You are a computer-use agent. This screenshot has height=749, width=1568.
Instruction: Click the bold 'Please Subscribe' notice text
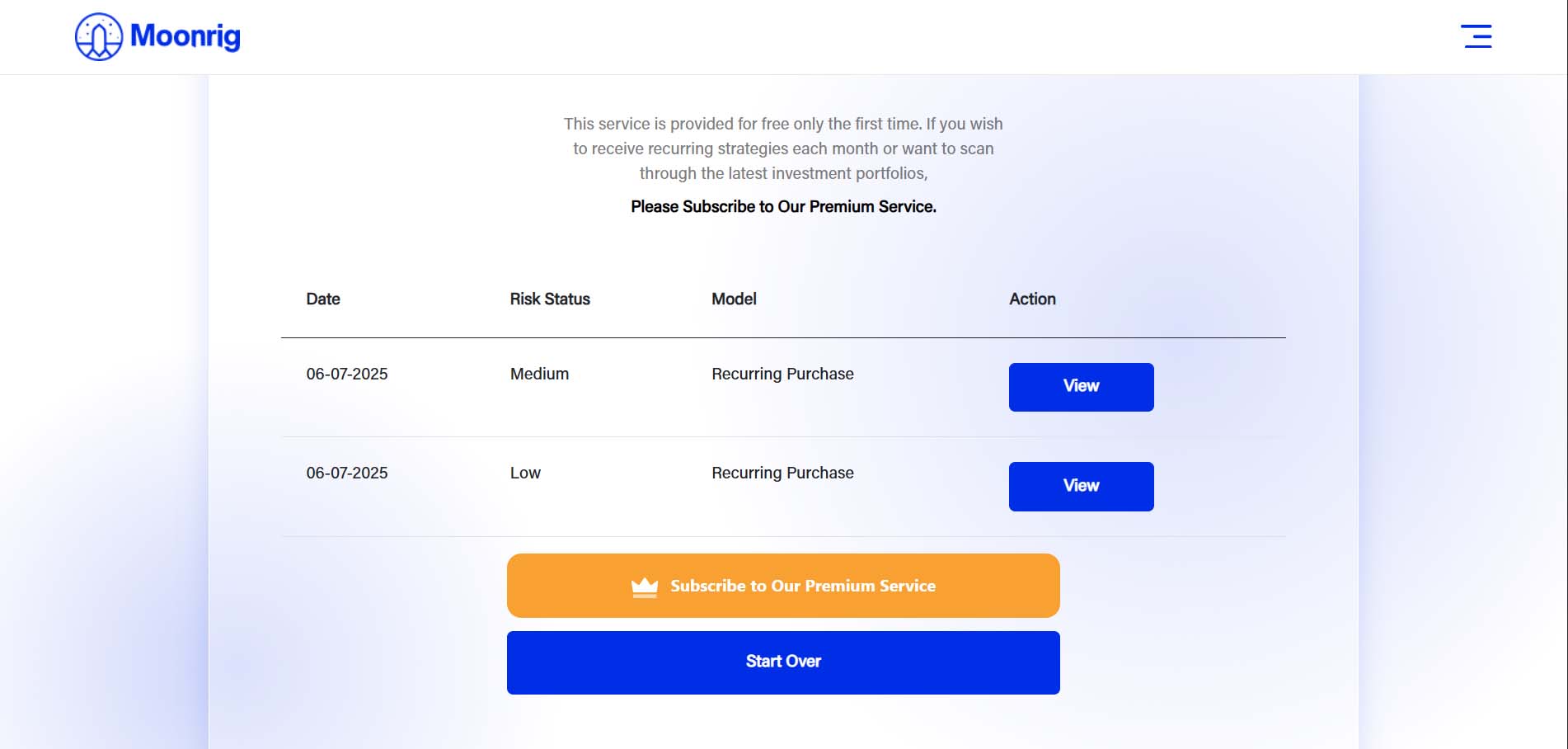click(x=783, y=206)
